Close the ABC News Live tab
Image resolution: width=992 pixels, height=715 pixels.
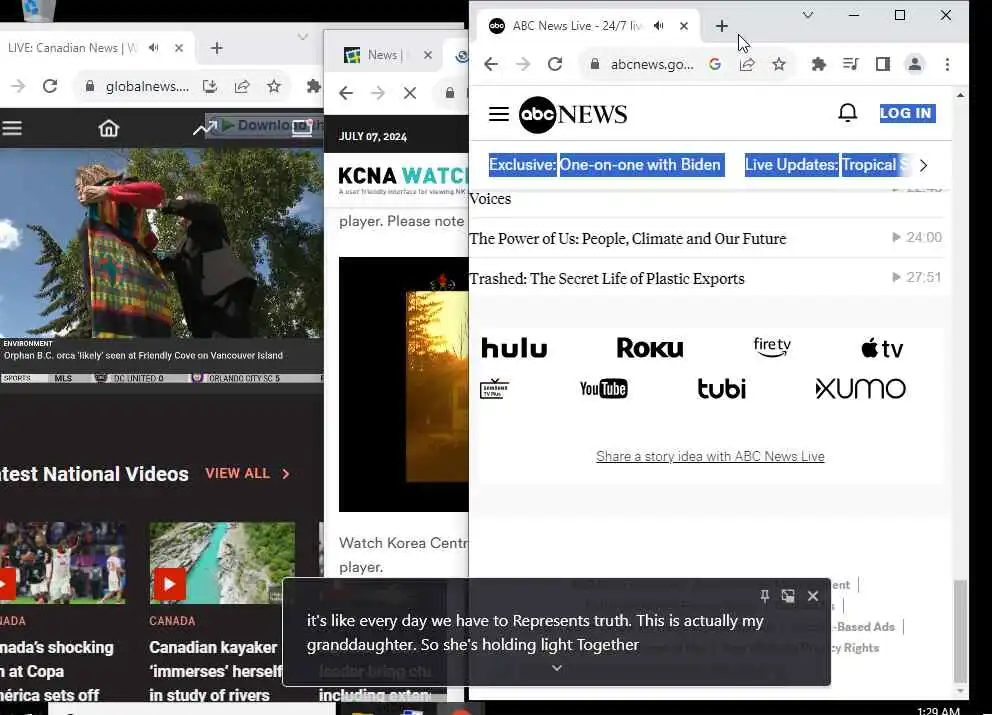point(684,26)
